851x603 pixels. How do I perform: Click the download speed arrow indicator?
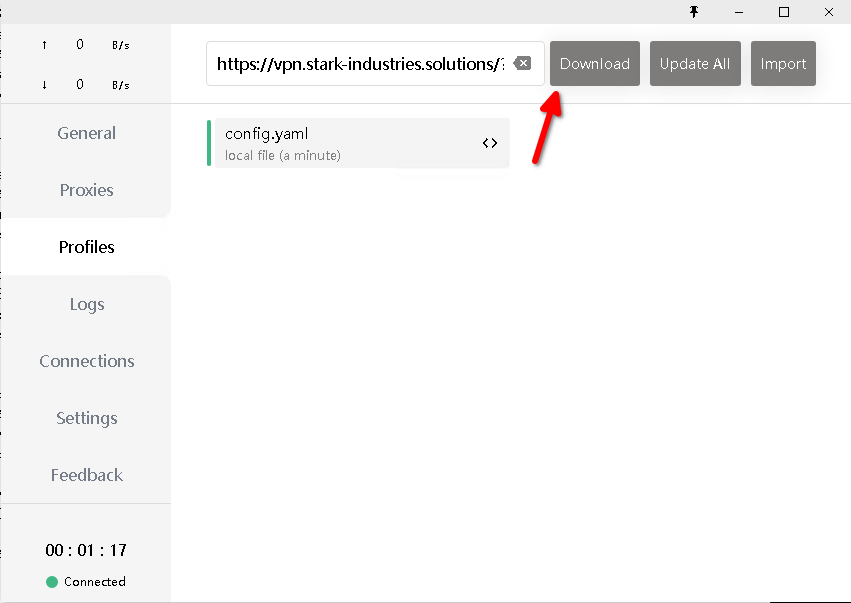(x=44, y=85)
